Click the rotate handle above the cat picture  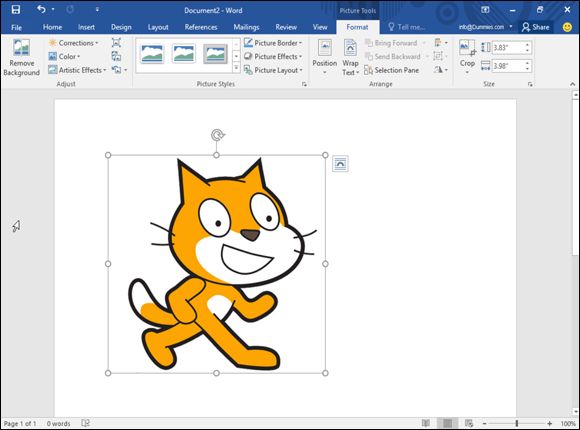[x=218, y=135]
